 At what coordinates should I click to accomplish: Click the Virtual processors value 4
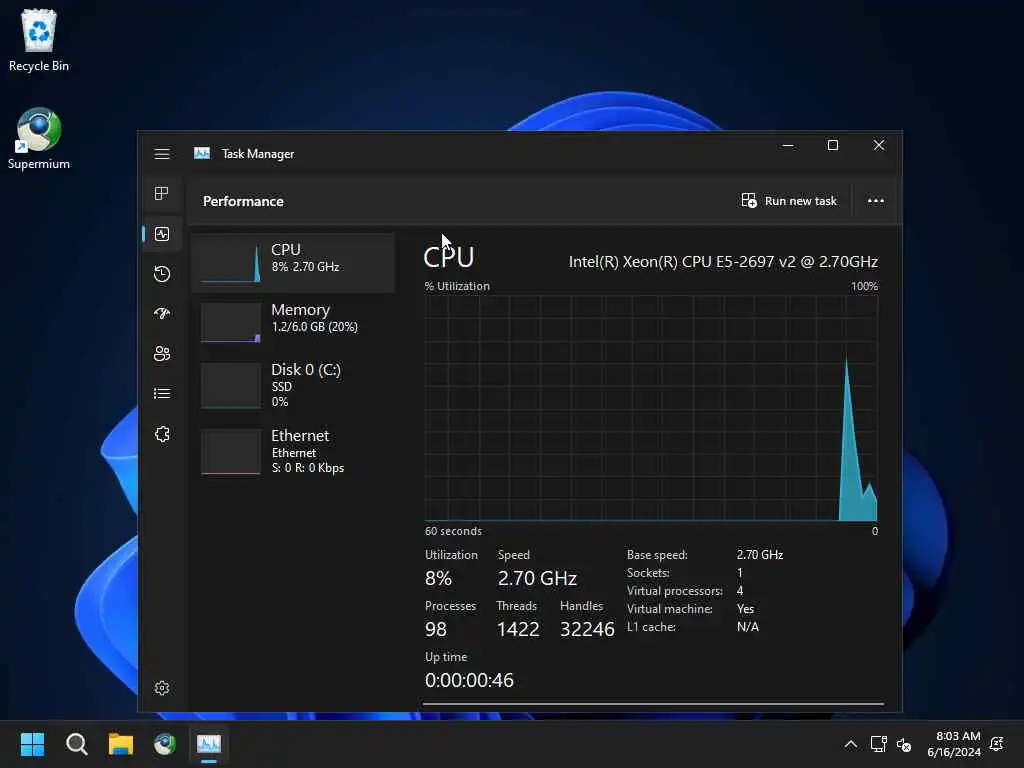[x=740, y=590]
